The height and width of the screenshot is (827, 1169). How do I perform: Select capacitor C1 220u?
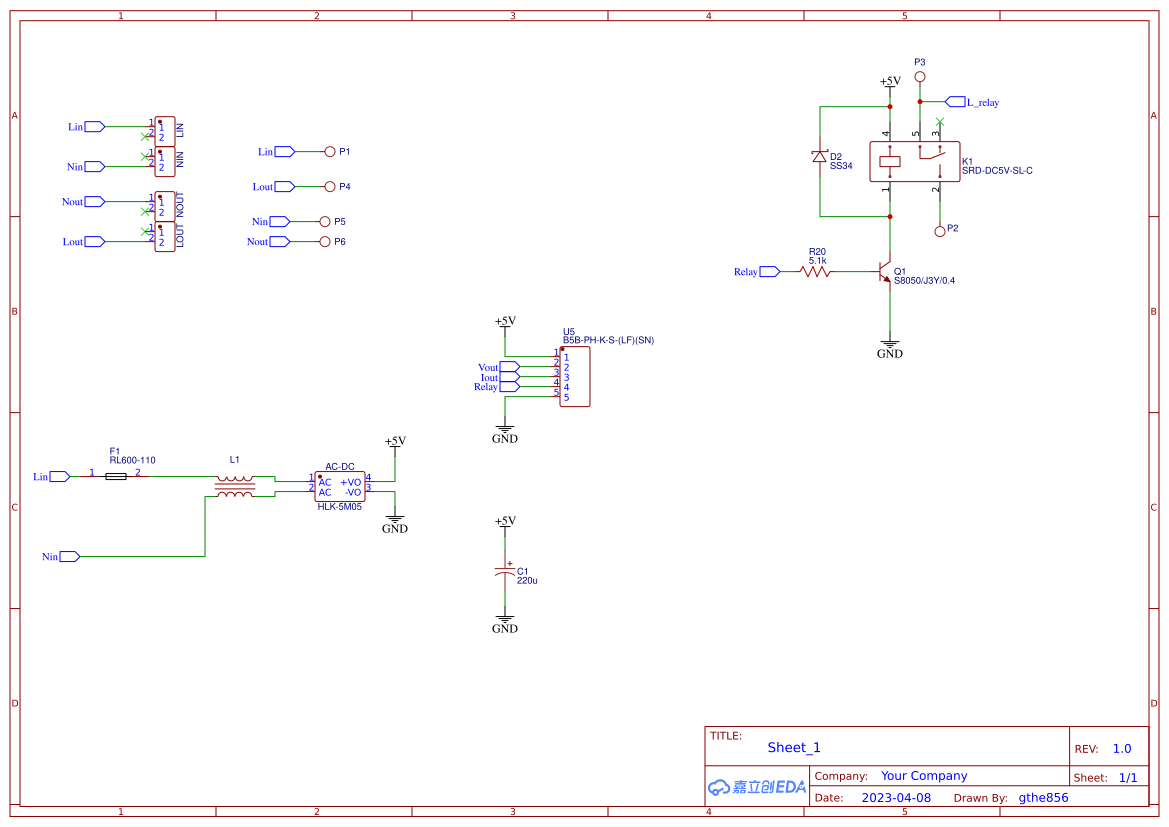[505, 570]
